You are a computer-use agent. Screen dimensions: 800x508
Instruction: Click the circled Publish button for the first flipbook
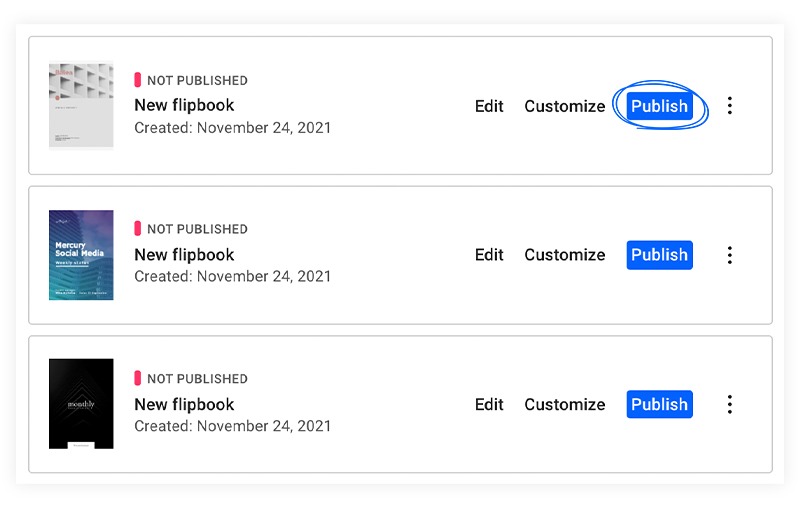point(659,106)
